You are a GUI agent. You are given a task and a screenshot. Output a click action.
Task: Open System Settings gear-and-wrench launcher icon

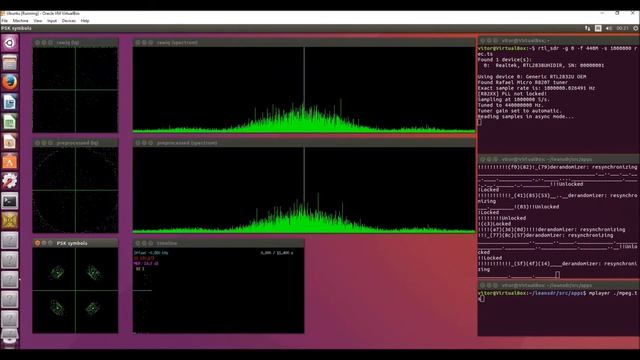pos(9,181)
